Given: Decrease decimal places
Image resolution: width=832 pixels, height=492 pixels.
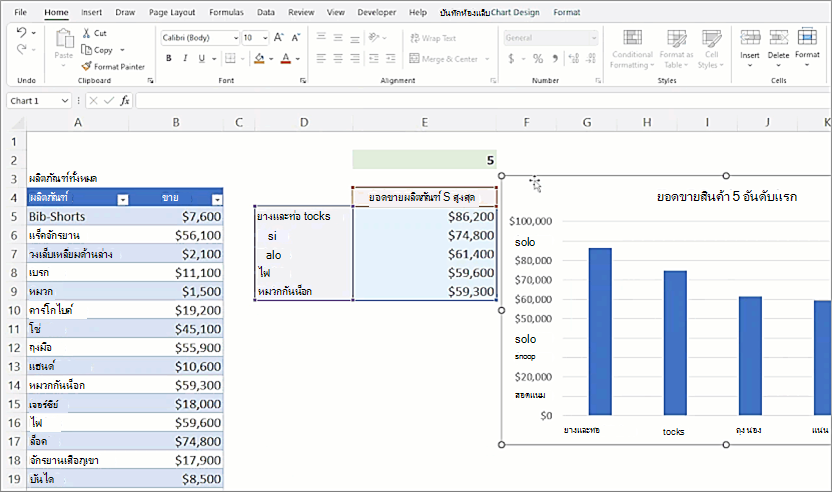Looking at the screenshot, I should tap(591, 58).
